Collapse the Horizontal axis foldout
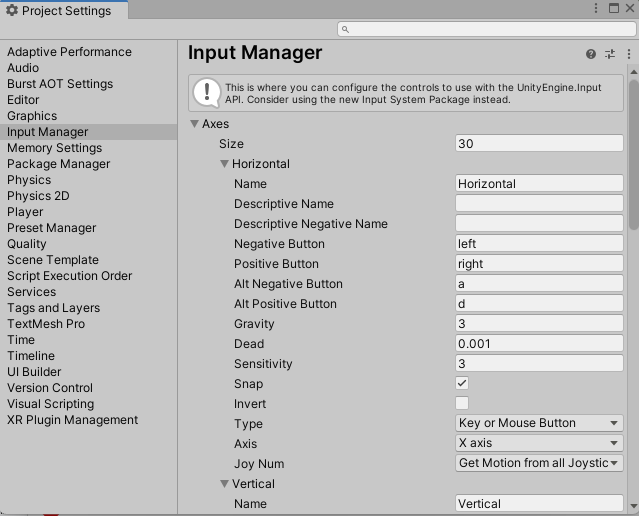 tap(224, 164)
